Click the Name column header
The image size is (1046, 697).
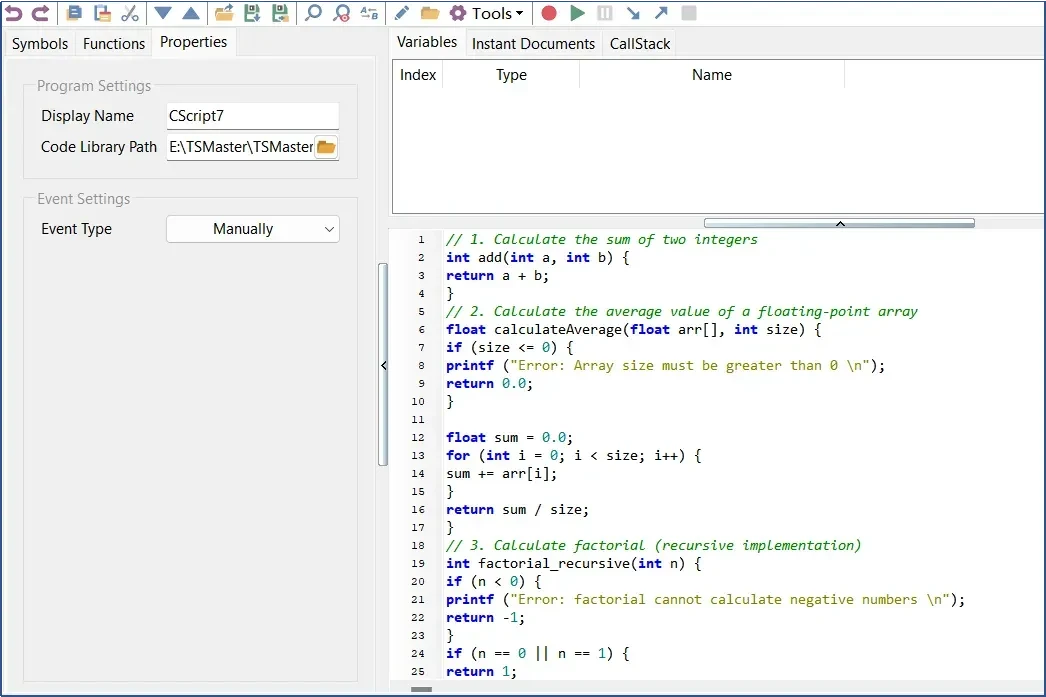712,75
